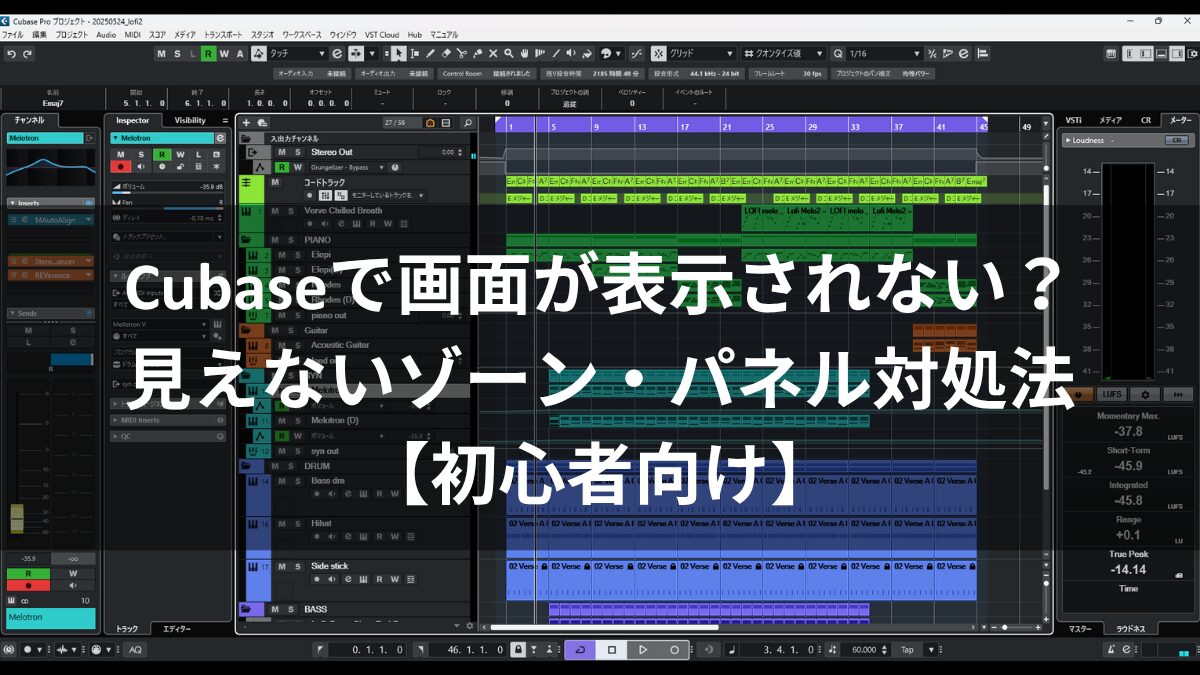Viewport: 1200px width, 675px height.
Task: Open the グリッド snap type dropdown
Action: [701, 53]
